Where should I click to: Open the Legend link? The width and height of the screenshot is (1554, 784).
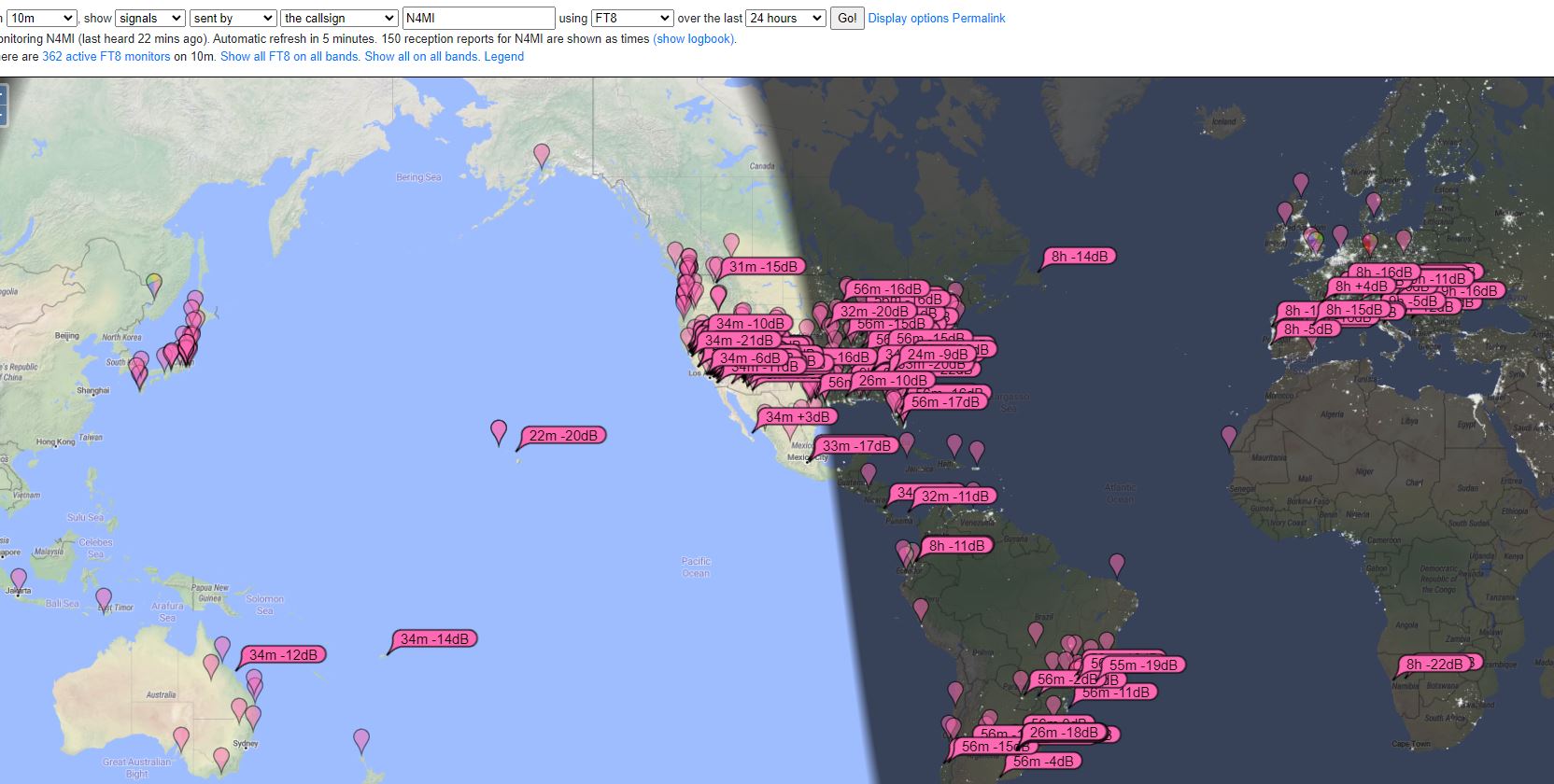click(503, 57)
